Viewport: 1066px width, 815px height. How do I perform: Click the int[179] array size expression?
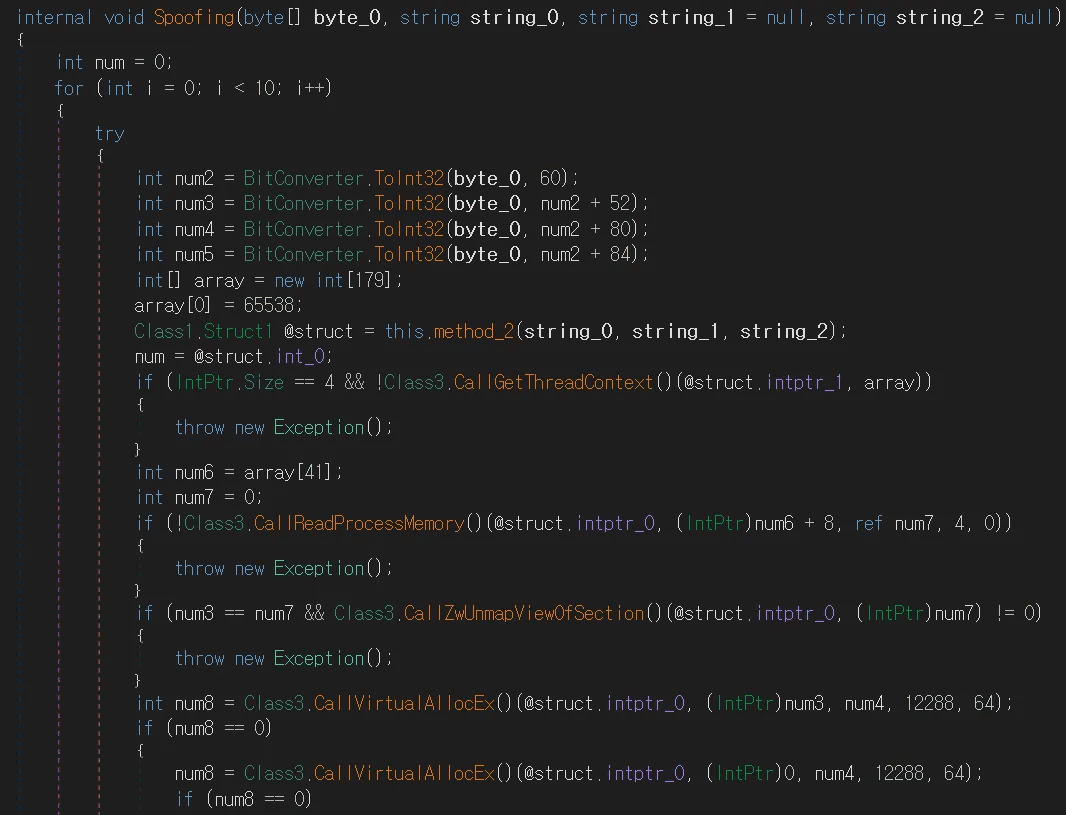[x=354, y=280]
